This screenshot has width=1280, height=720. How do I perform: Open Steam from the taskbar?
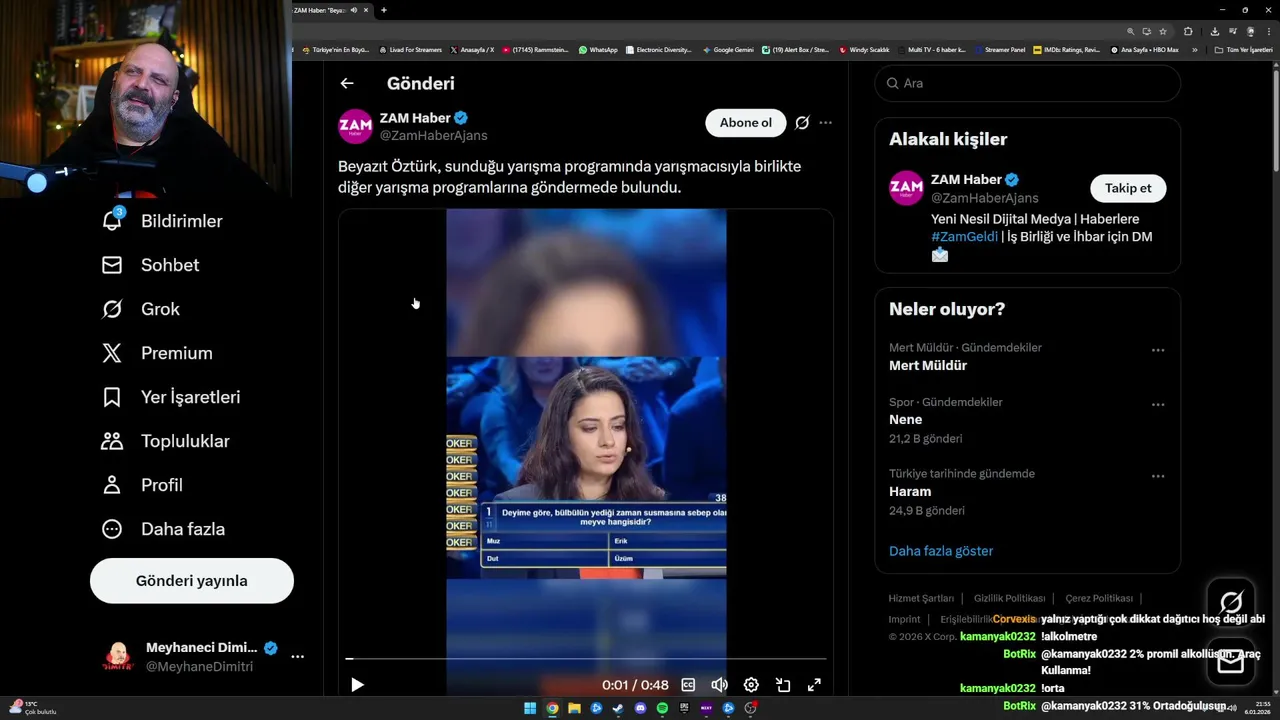[x=618, y=708]
